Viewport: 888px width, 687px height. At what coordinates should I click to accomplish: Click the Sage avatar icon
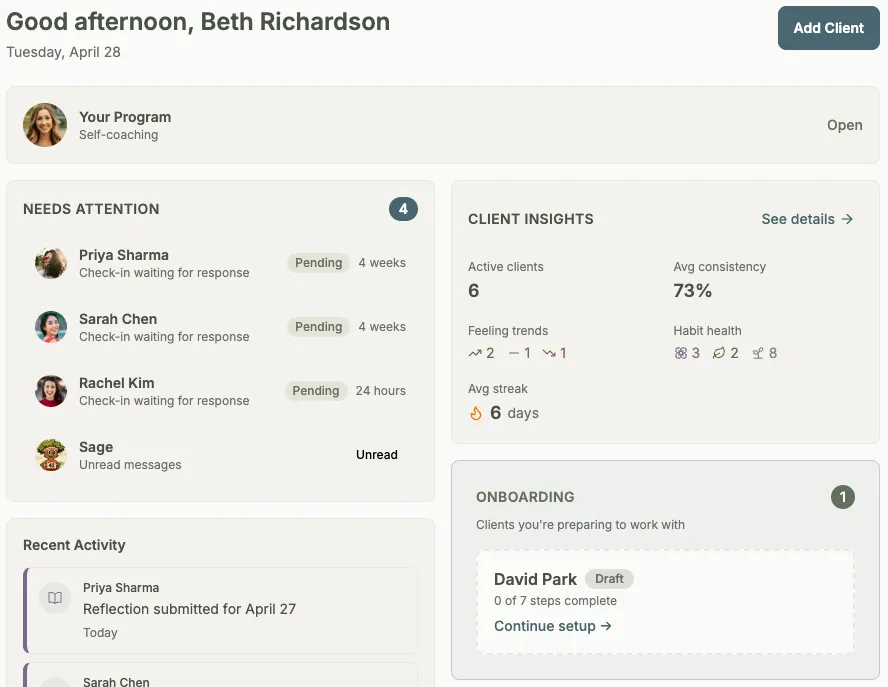coord(51,455)
